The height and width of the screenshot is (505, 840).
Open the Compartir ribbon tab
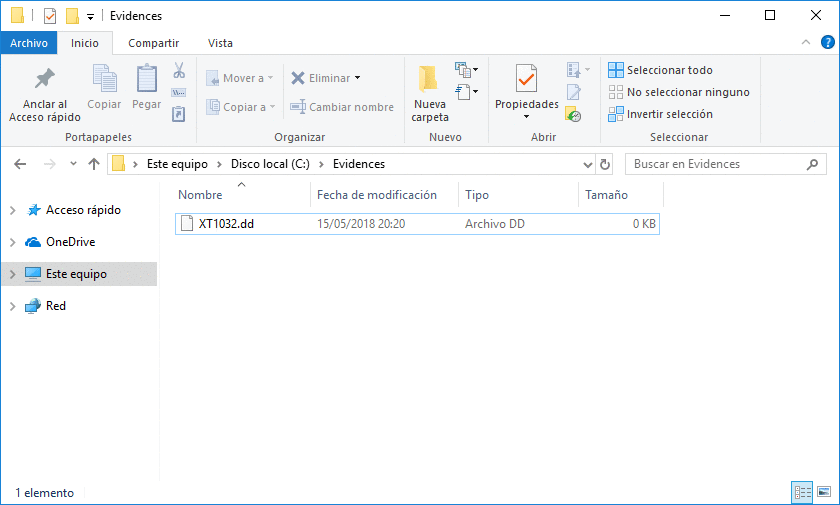(x=153, y=43)
